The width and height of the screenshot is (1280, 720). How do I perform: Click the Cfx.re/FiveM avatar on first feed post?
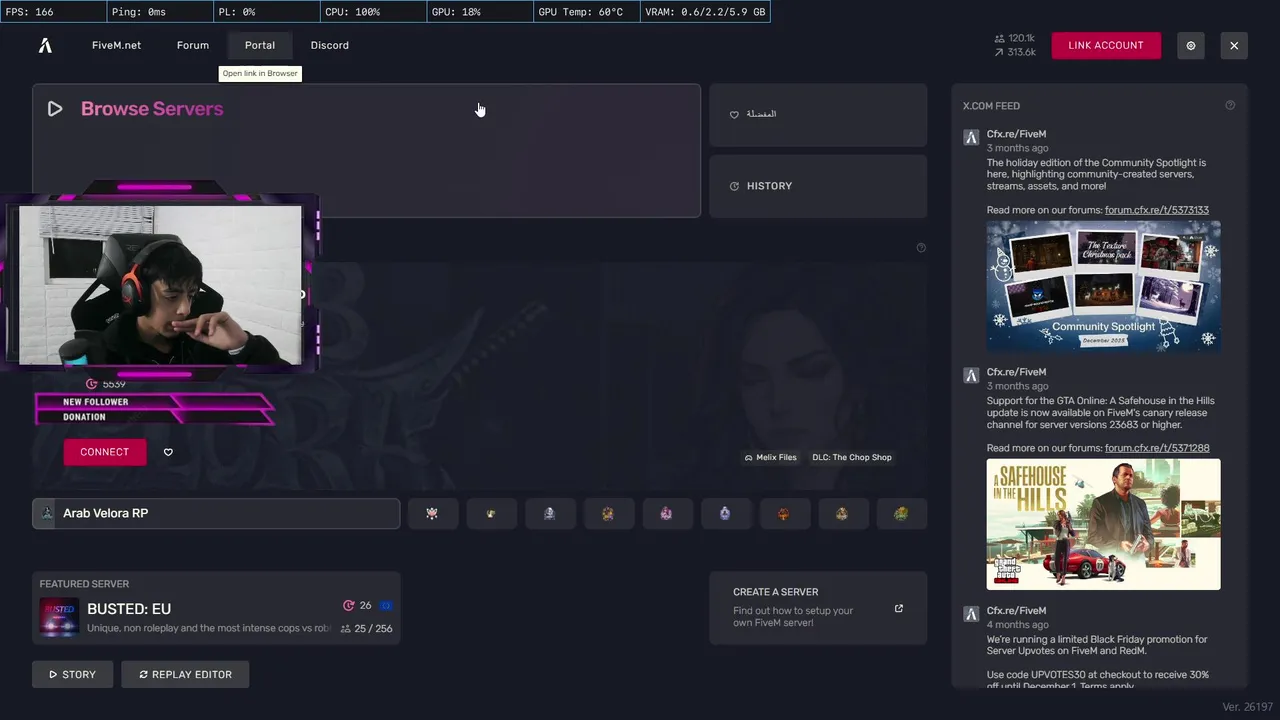point(971,138)
